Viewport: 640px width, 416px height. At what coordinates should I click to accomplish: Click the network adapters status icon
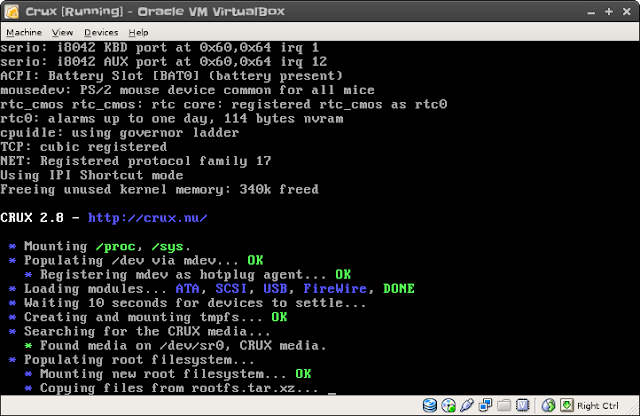point(486,405)
